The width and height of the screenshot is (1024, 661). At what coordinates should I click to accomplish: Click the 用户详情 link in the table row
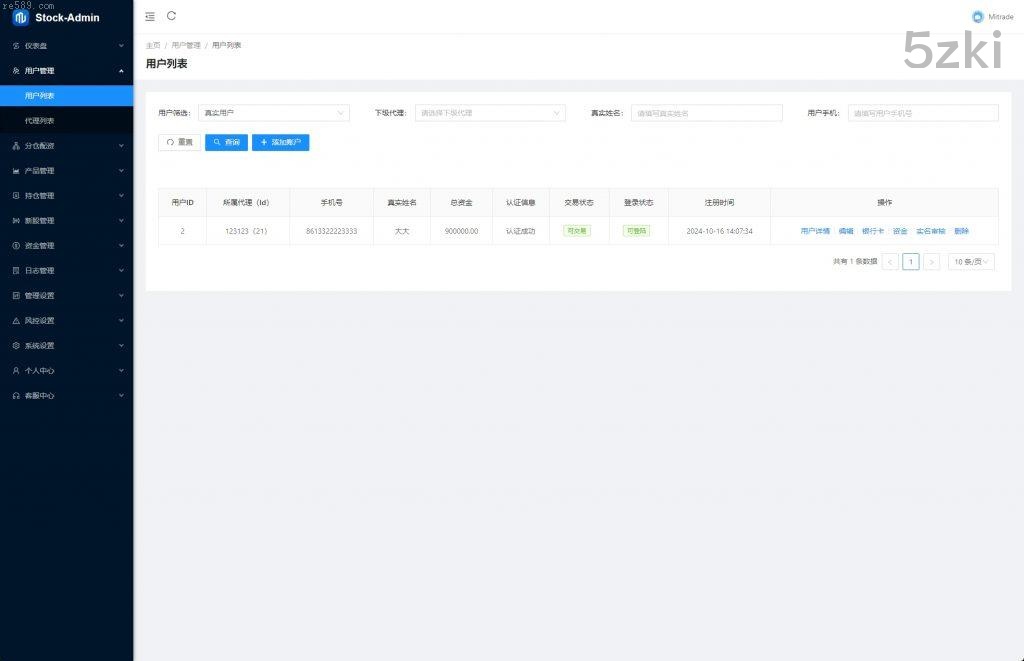click(x=815, y=231)
